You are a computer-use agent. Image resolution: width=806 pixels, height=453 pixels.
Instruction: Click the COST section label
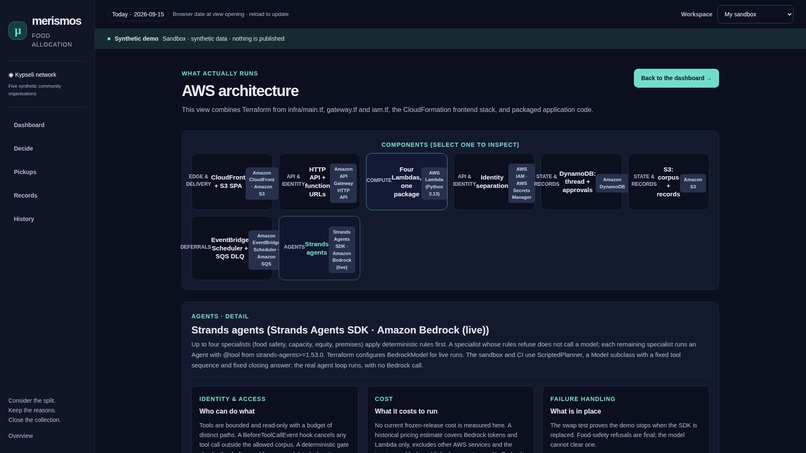(x=383, y=399)
